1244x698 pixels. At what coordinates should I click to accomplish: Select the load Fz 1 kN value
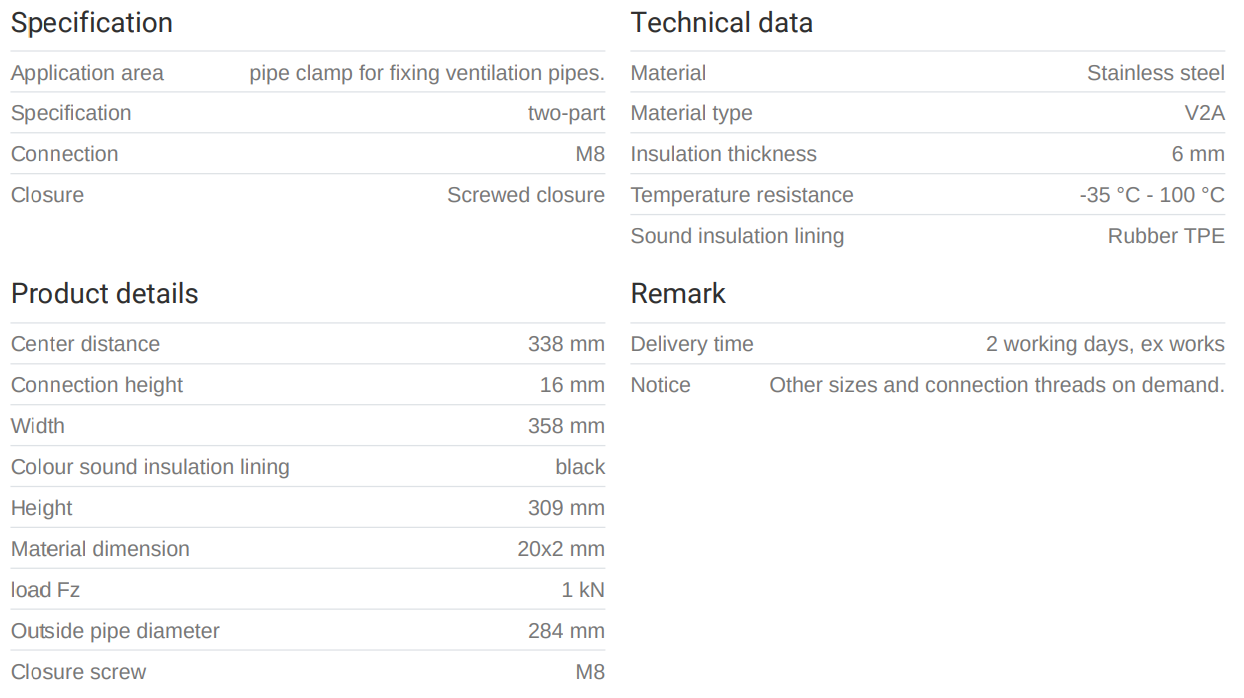(x=583, y=590)
